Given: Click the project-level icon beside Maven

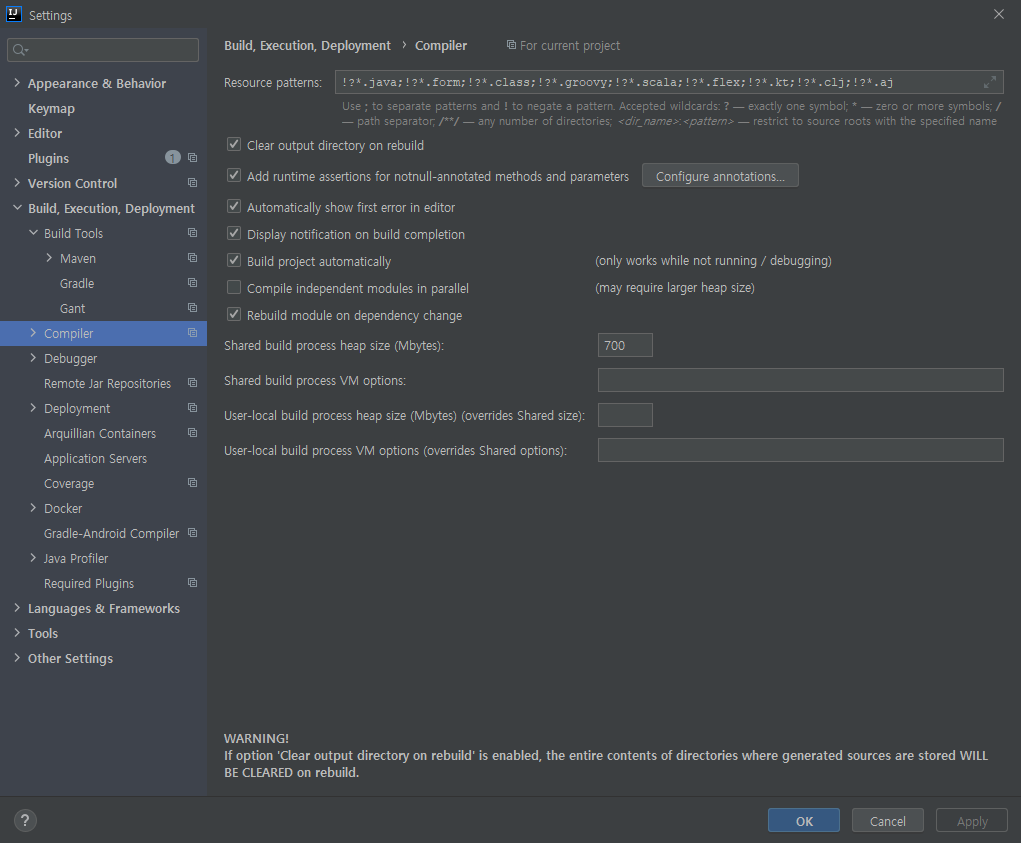Looking at the screenshot, I should (193, 258).
